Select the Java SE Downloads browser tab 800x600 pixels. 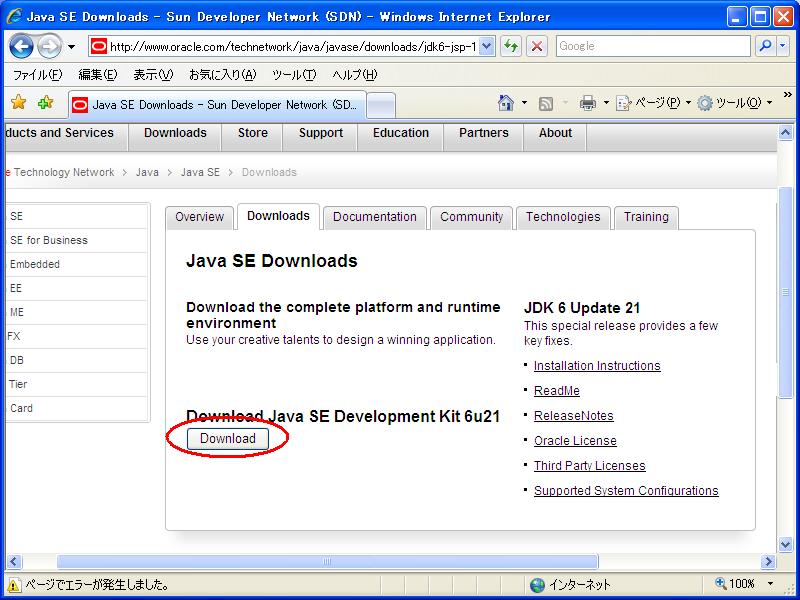[217, 105]
